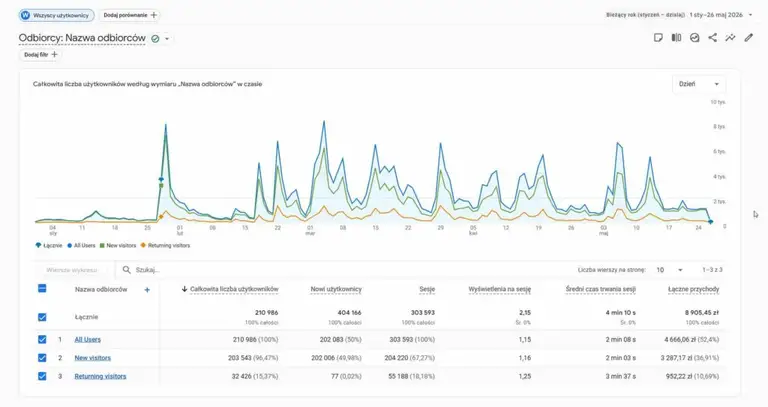The width and height of the screenshot is (768, 407).
Task: Toggle the Łącznie legend item
Action: pos(49,245)
